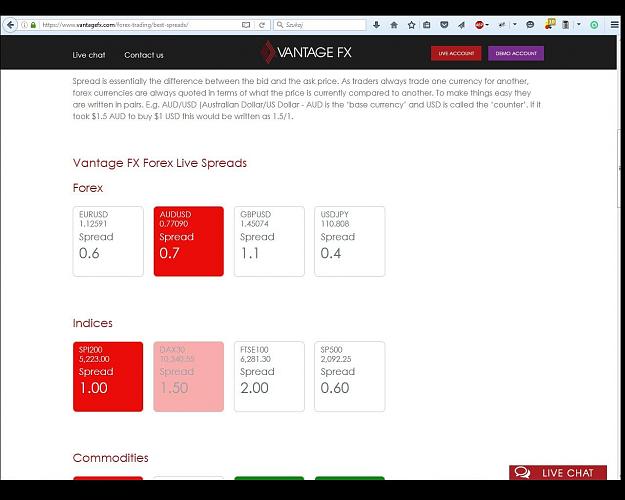Click the paper plane send icon
This screenshot has height=500, width=625.
461,25
